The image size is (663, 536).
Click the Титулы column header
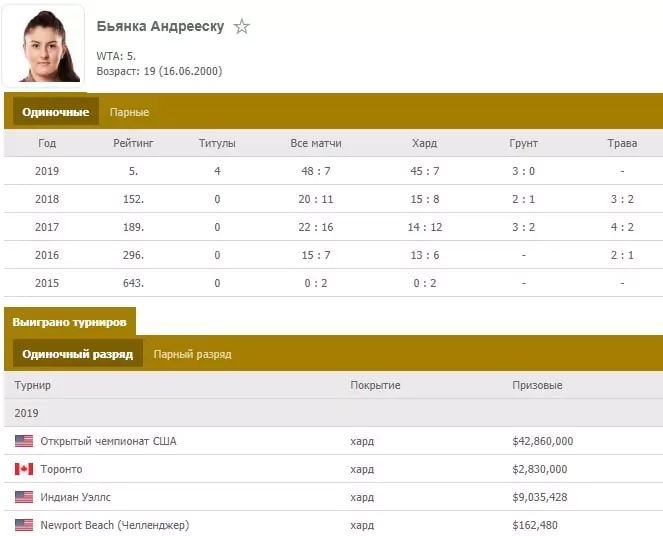(217, 143)
